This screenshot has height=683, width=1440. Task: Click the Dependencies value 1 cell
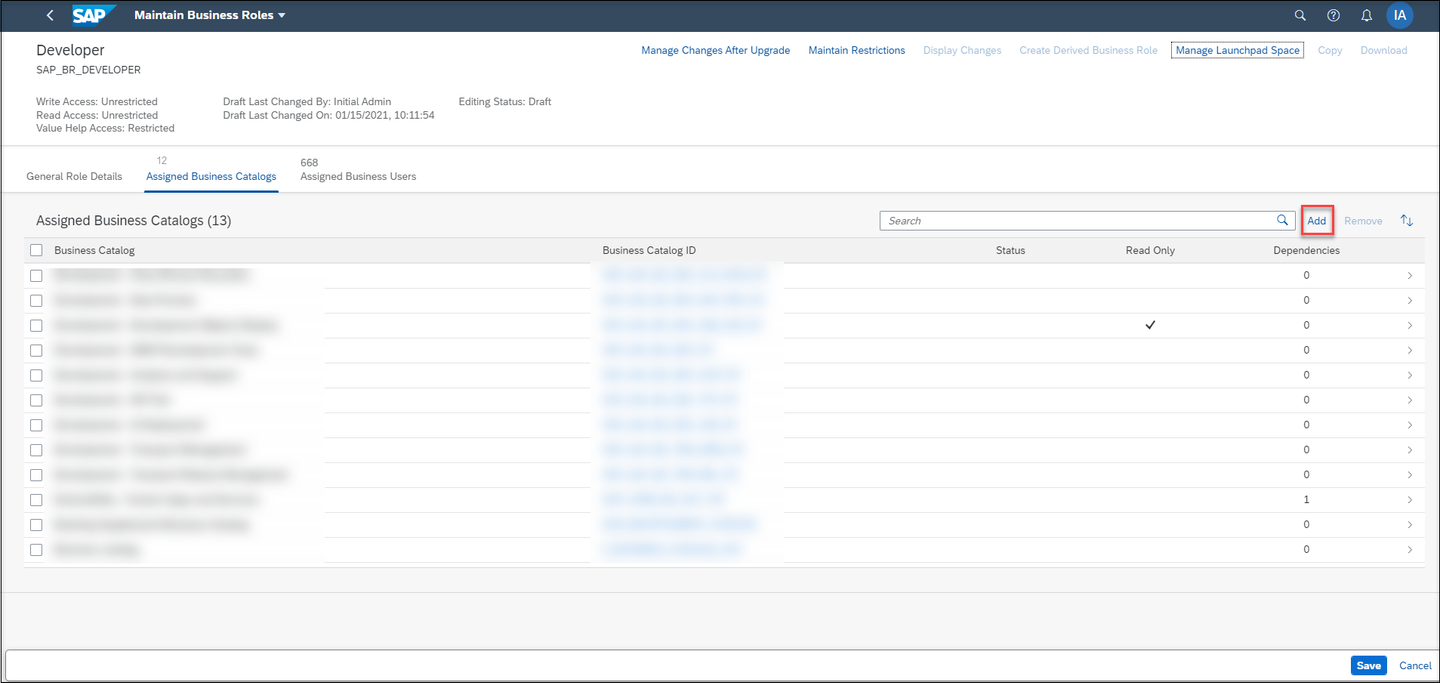pyautogui.click(x=1306, y=500)
